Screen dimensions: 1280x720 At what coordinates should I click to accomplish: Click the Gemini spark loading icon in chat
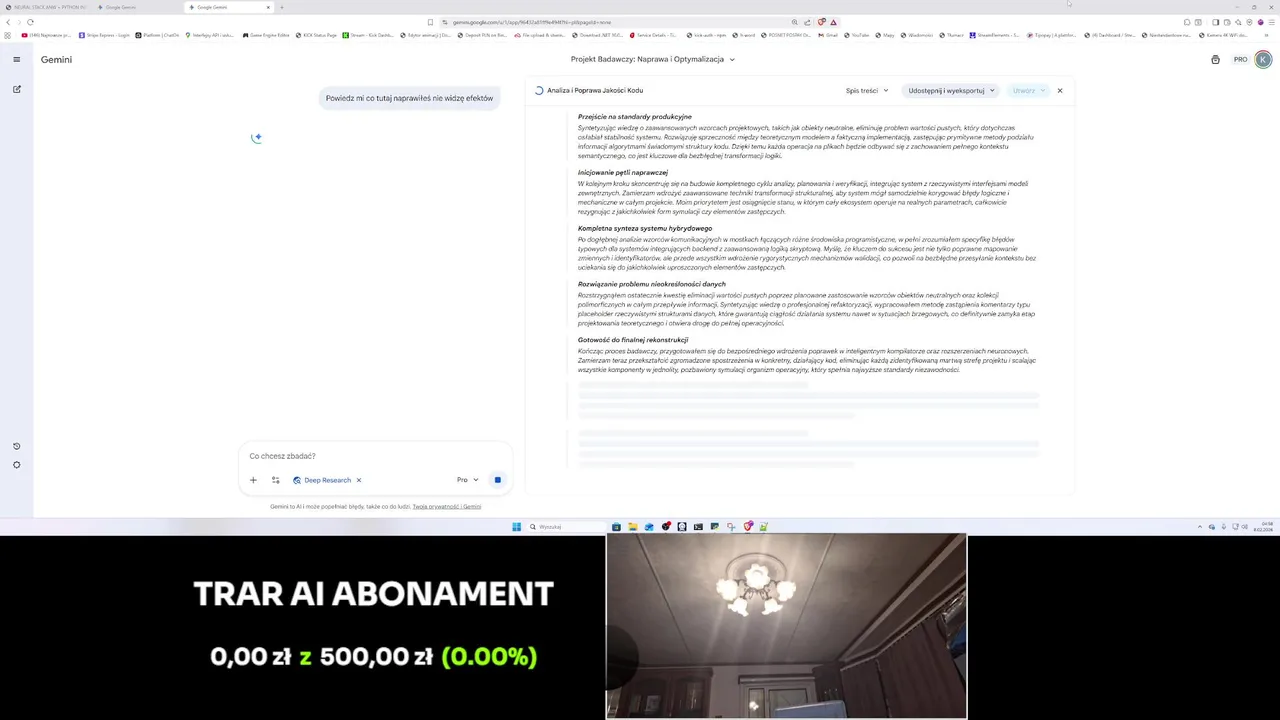pyautogui.click(x=257, y=138)
